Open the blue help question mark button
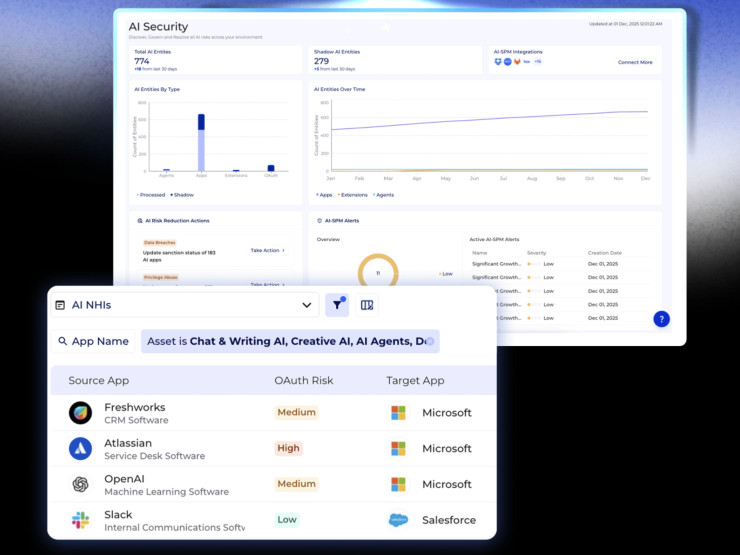740x555 pixels. point(661,319)
